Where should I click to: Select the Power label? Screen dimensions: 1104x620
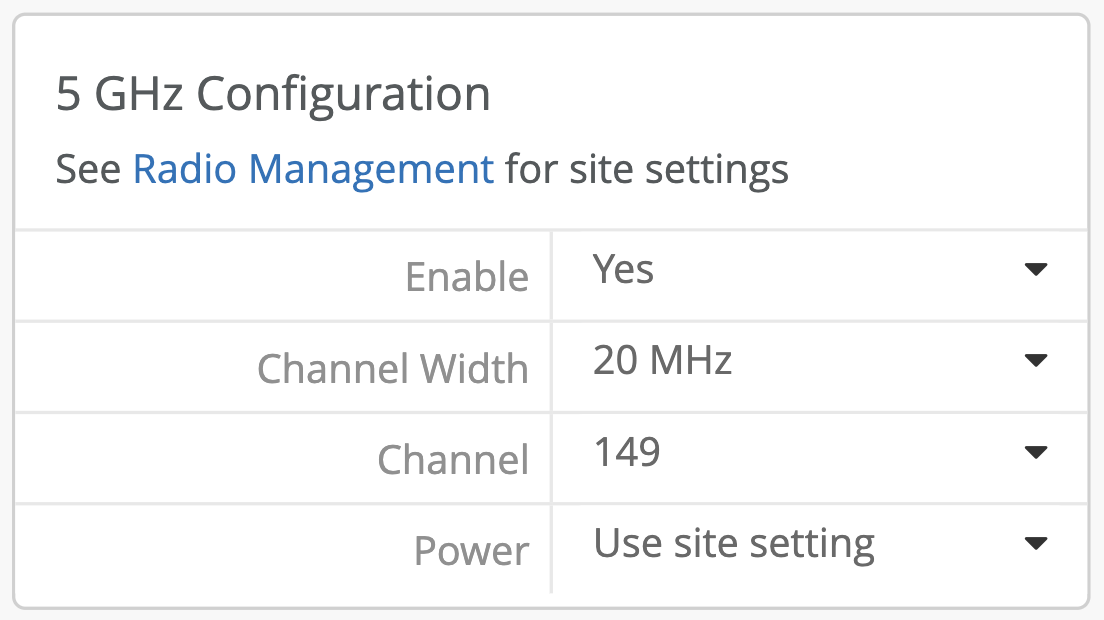coord(471,550)
